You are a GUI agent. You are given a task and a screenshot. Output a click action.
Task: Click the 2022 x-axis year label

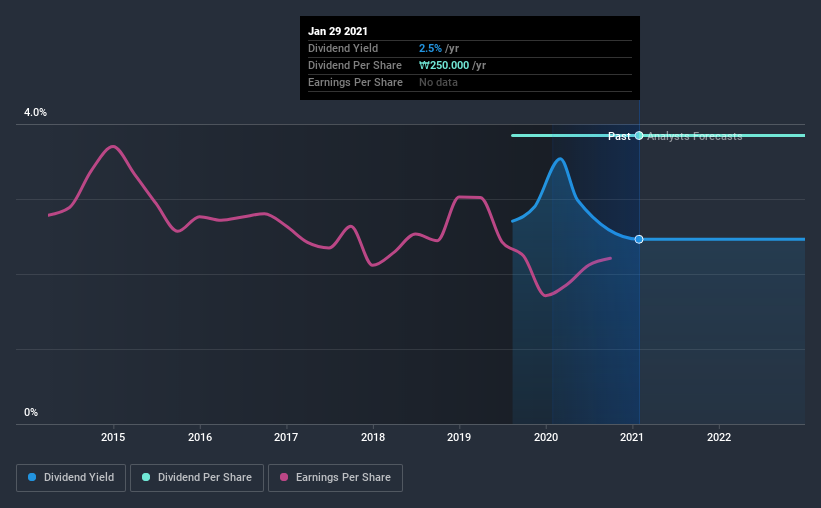click(719, 437)
